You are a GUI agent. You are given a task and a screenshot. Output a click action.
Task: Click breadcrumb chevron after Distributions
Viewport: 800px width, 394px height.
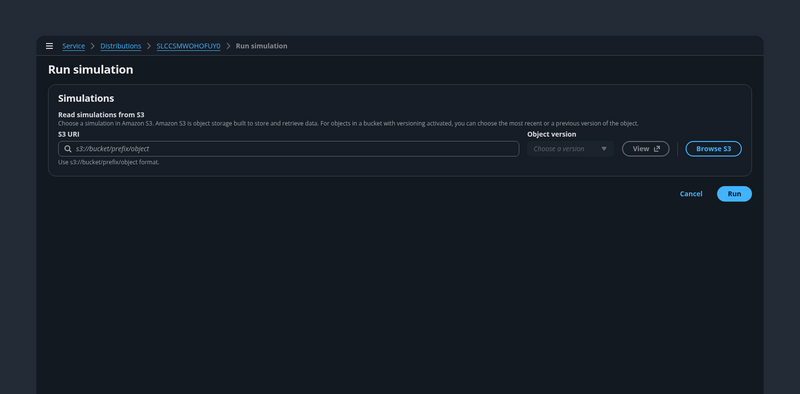[149, 46]
